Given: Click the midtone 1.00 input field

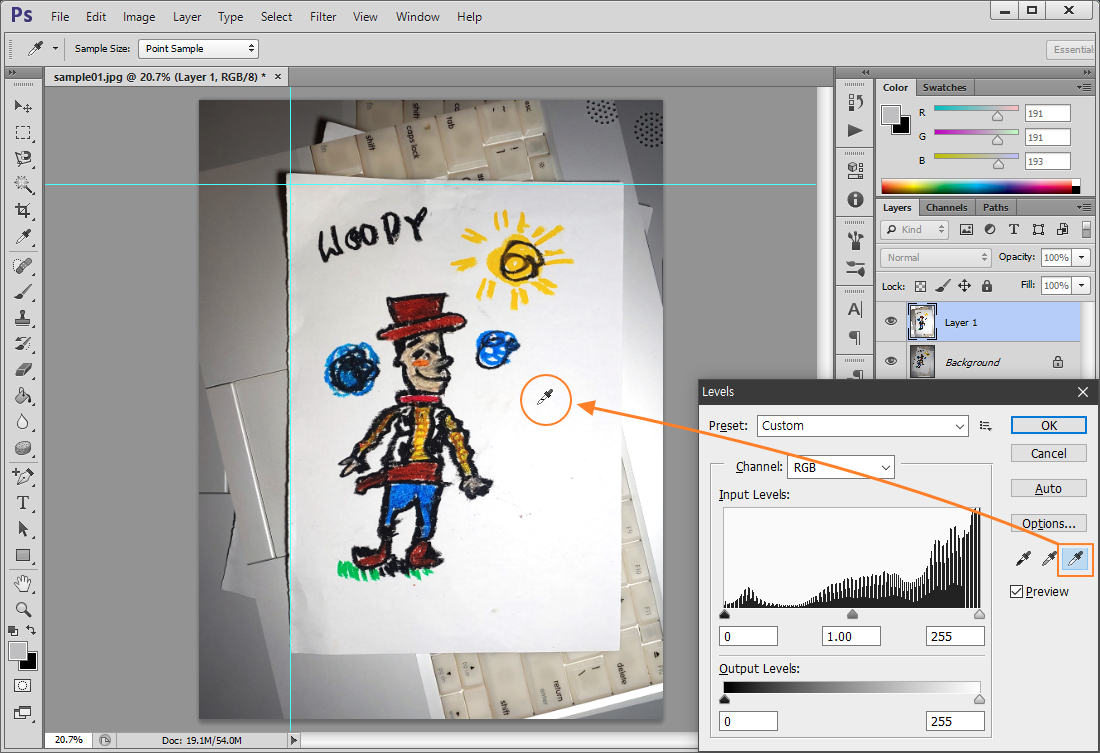Looking at the screenshot, I should point(851,637).
